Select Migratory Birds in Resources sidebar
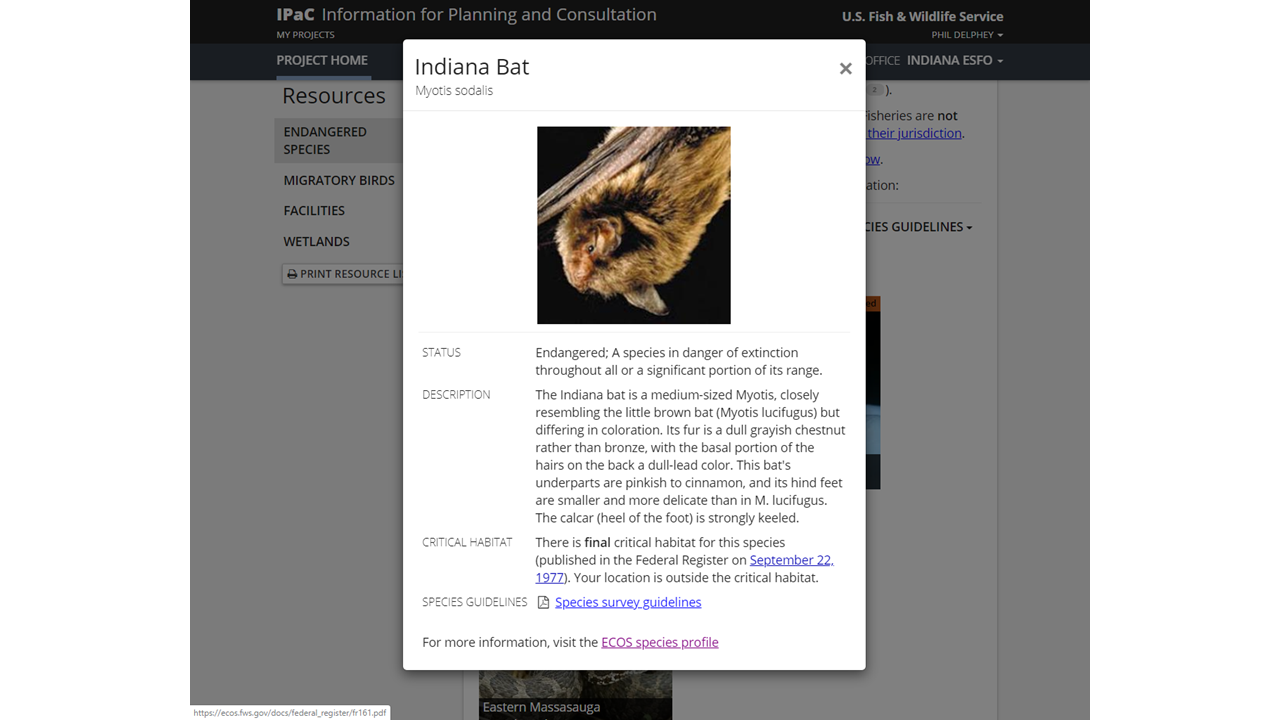1280x720 pixels. [x=339, y=180]
